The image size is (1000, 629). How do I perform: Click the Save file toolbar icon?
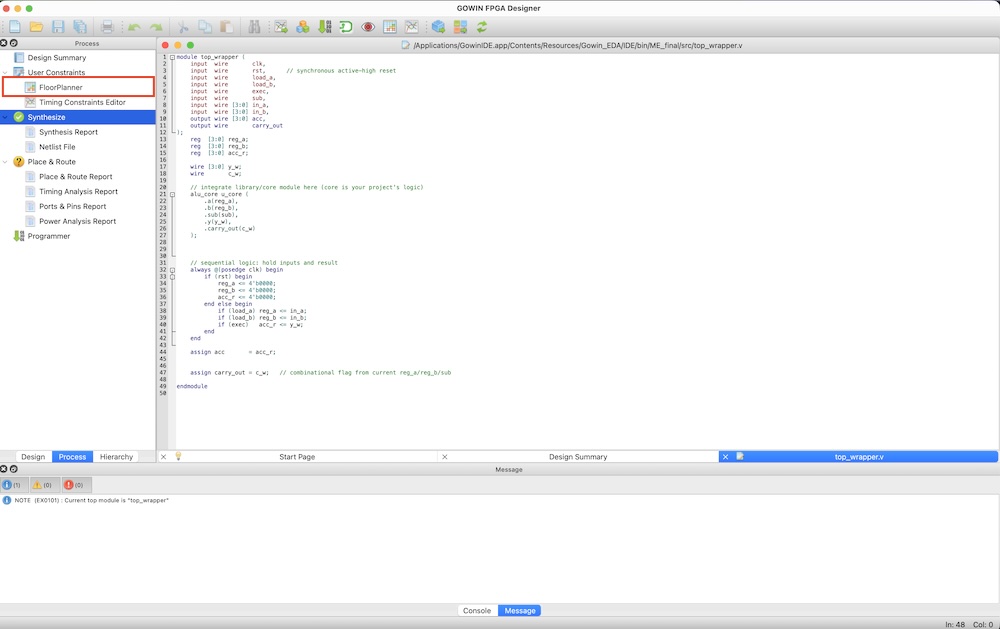[x=58, y=26]
